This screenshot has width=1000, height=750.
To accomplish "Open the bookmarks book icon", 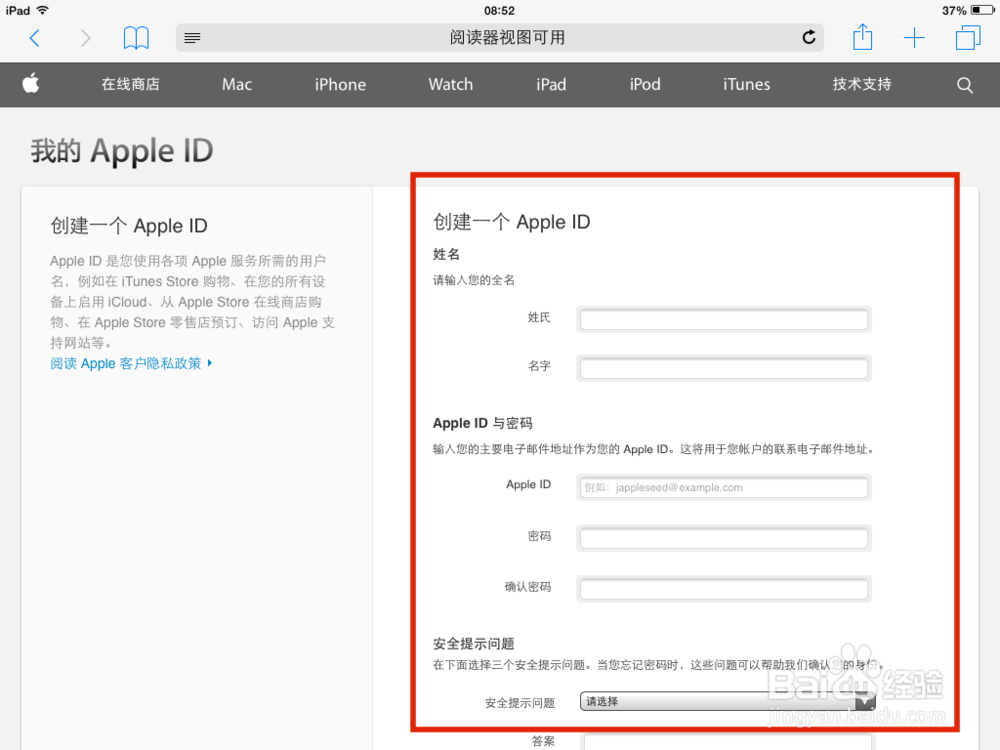I will click(136, 38).
